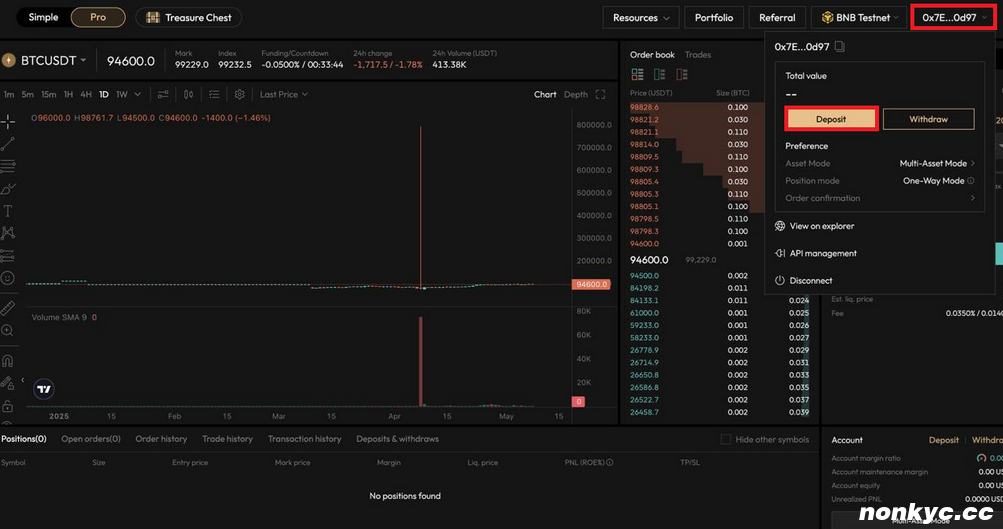
Task: Expand chart to fullscreen
Action: point(600,94)
